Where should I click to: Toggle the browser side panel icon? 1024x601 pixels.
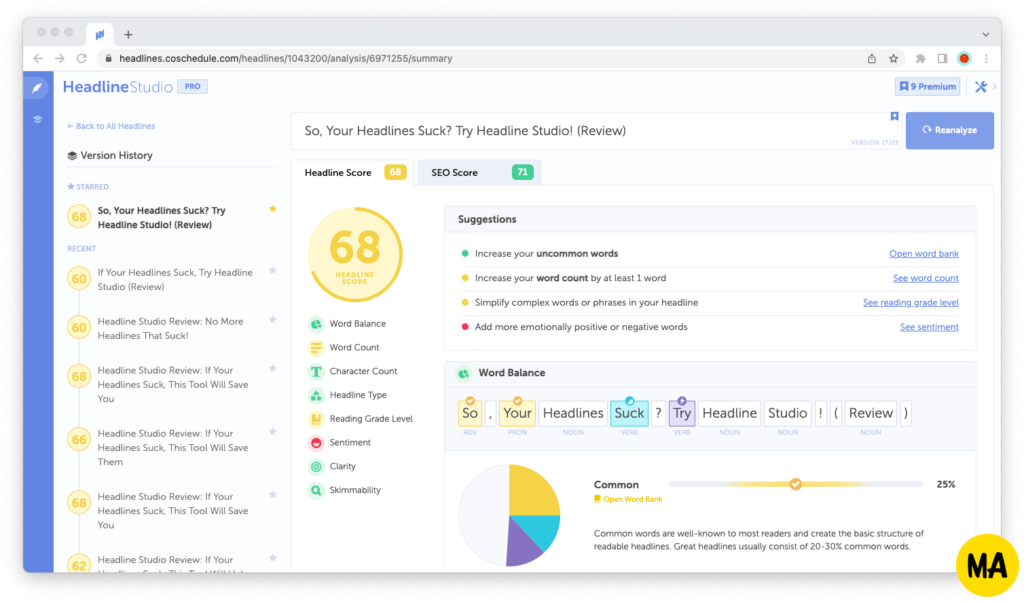click(942, 58)
